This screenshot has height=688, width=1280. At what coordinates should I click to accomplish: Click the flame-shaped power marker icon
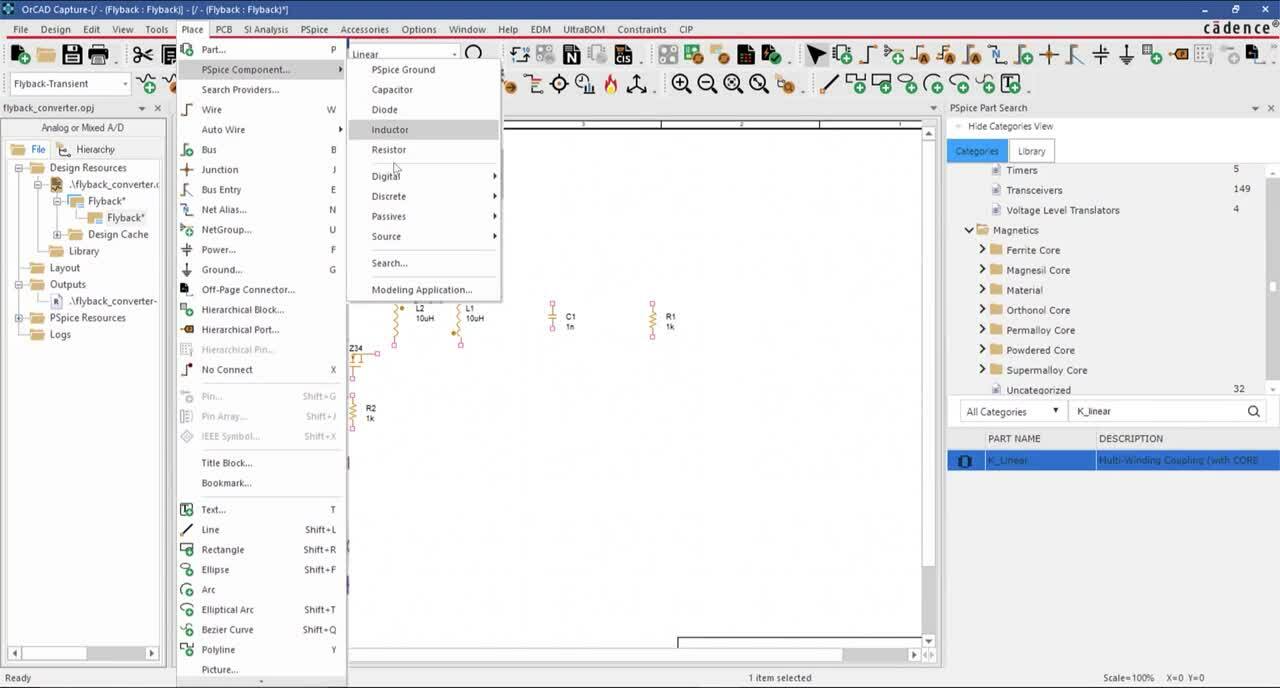(x=611, y=84)
